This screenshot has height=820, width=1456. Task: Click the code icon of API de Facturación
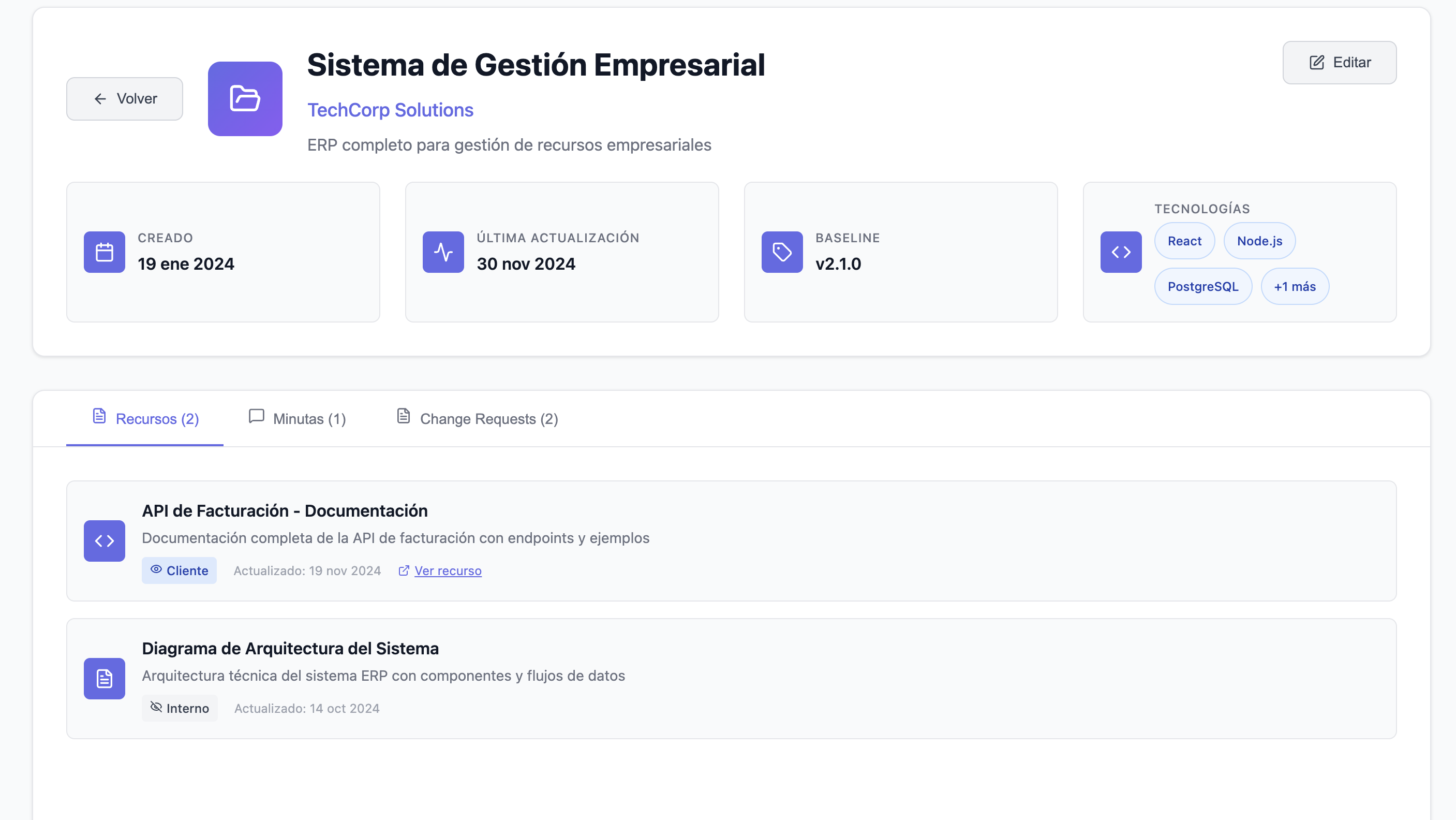tap(104, 541)
